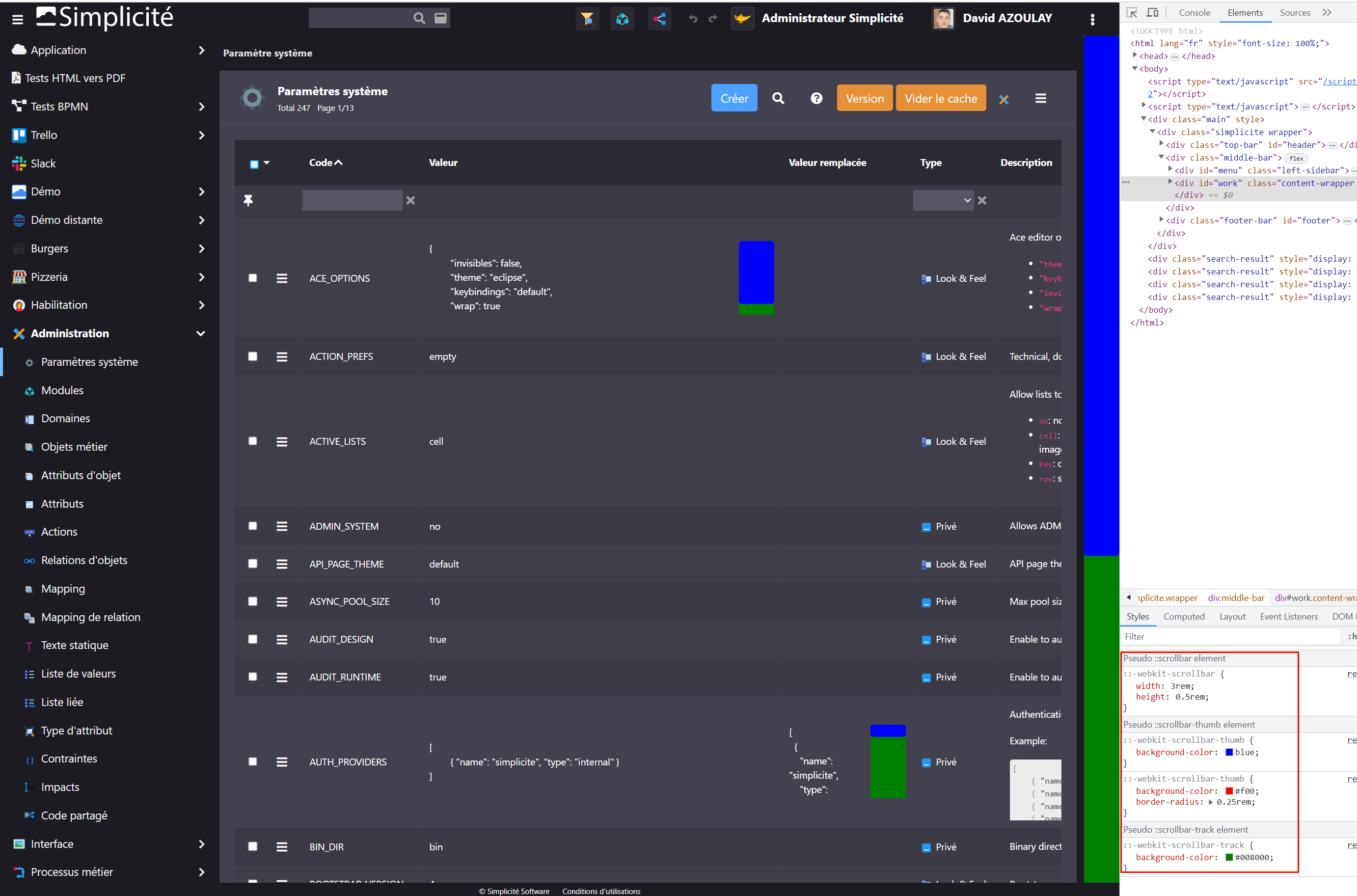Sort by Code column header

326,163
